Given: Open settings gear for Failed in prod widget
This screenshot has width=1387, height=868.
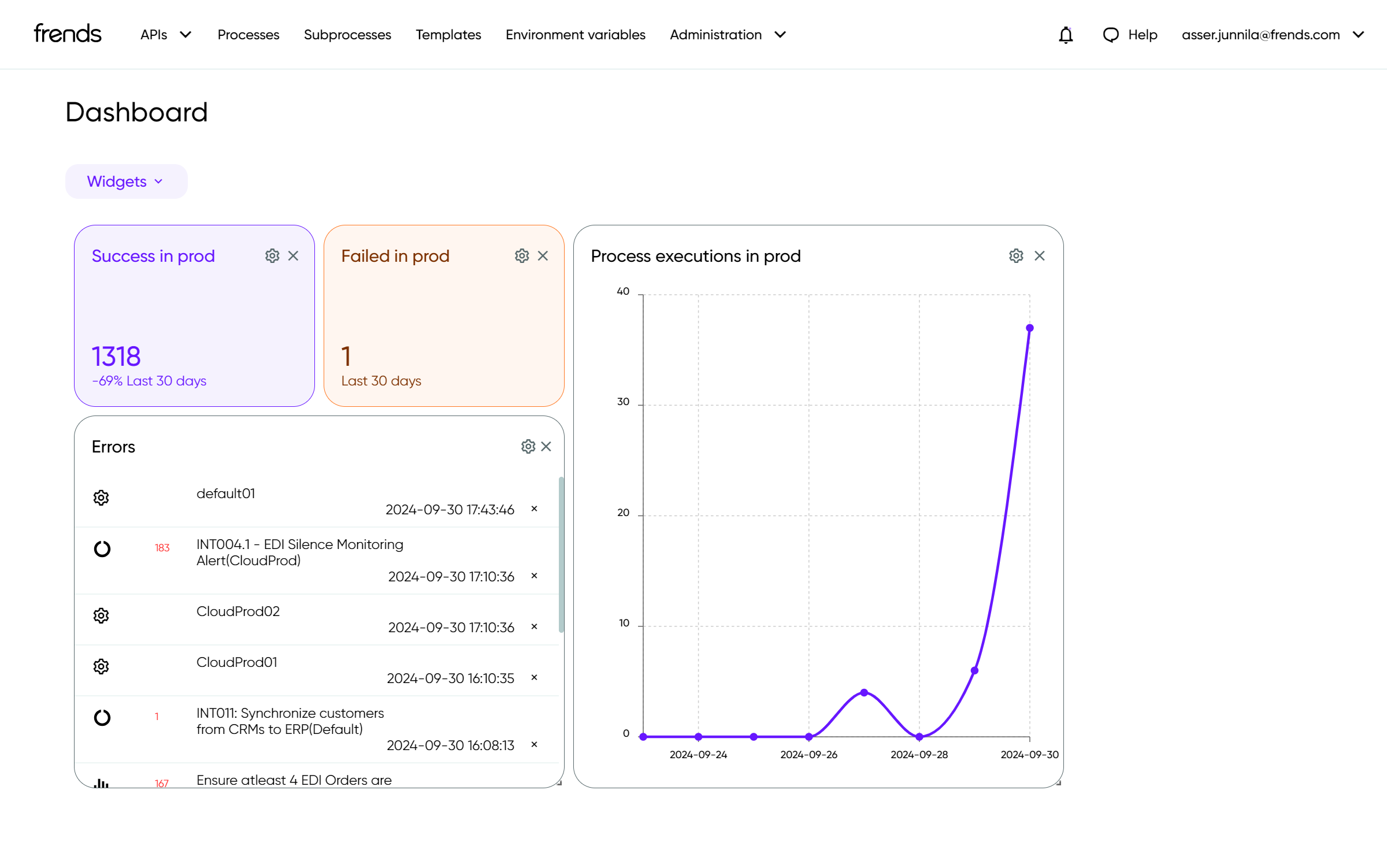Looking at the screenshot, I should pyautogui.click(x=522, y=256).
